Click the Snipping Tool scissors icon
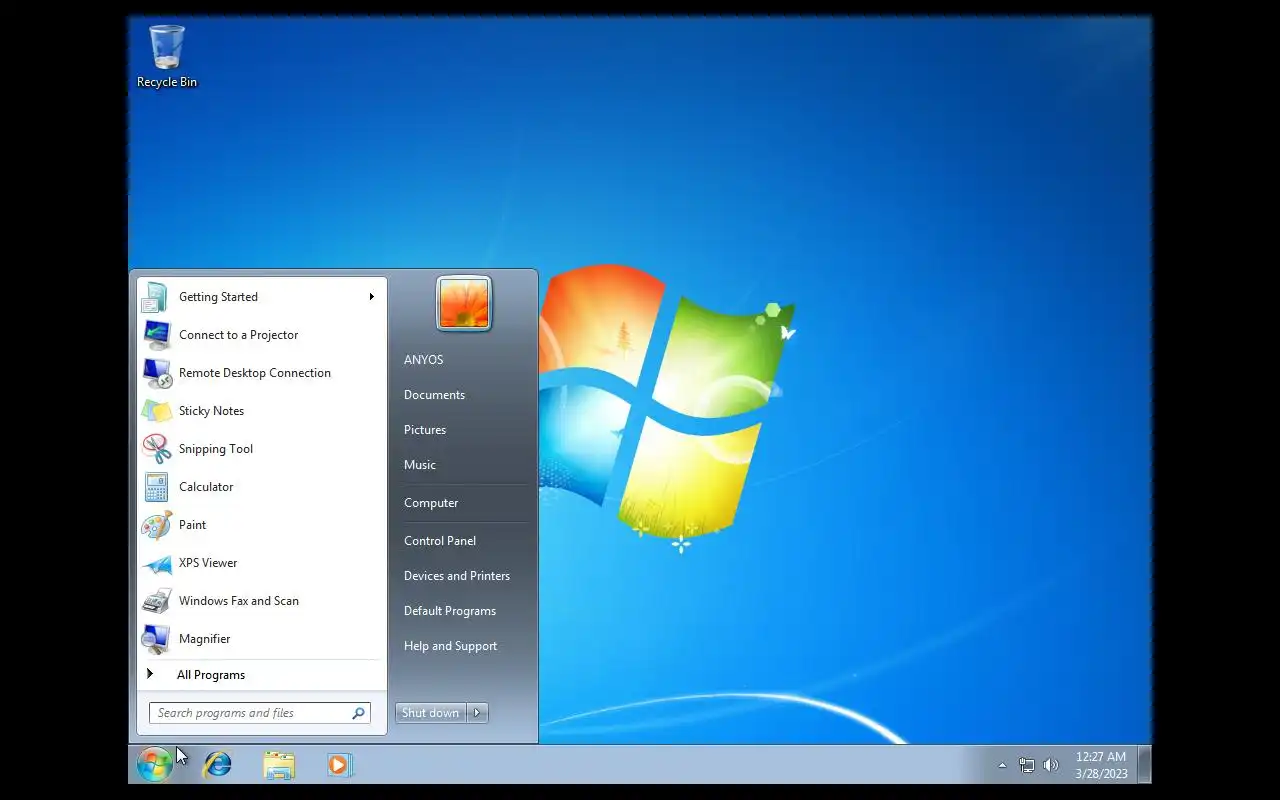This screenshot has width=1280, height=800. tap(156, 449)
